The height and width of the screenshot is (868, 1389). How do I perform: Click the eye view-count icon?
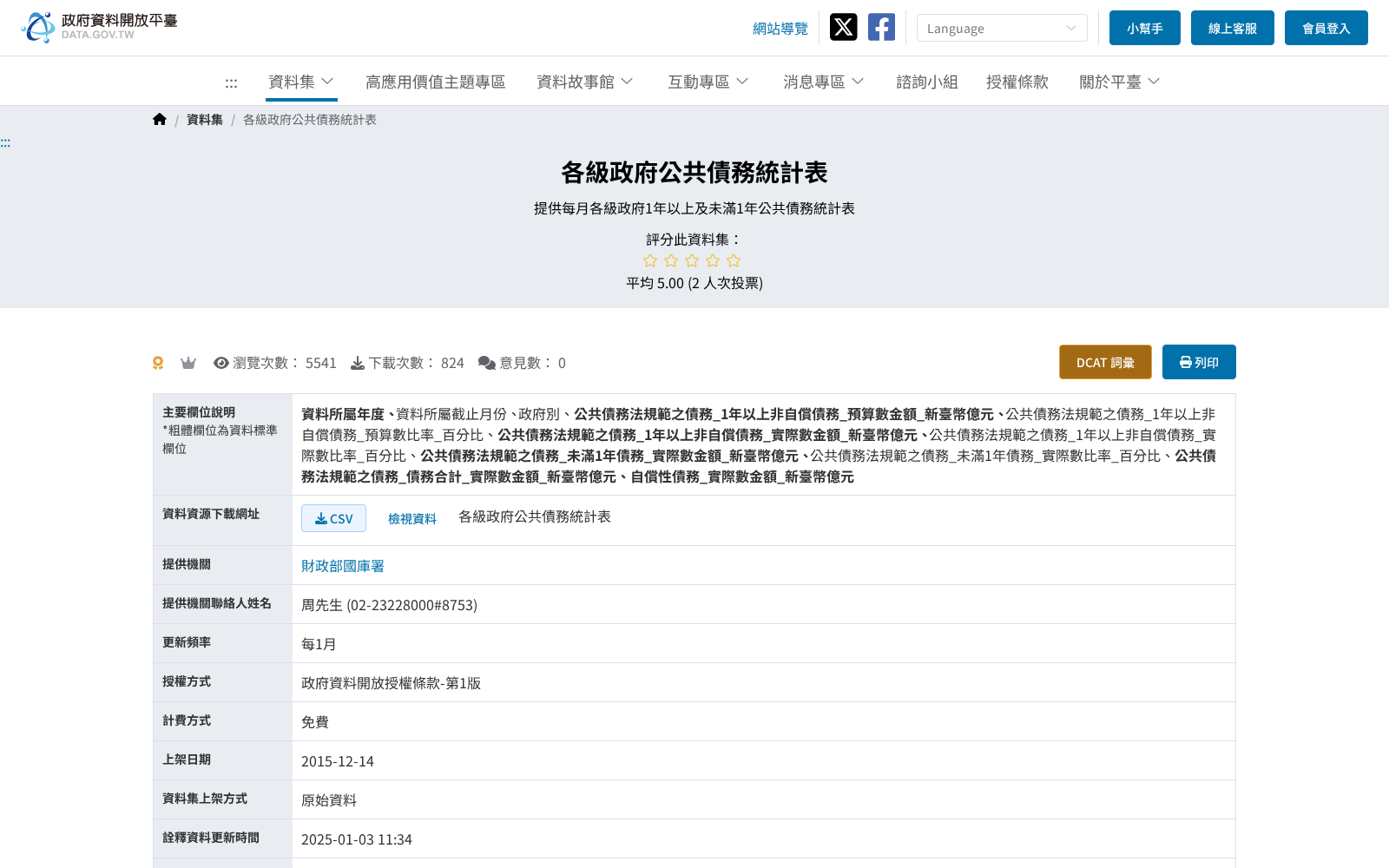[221, 363]
